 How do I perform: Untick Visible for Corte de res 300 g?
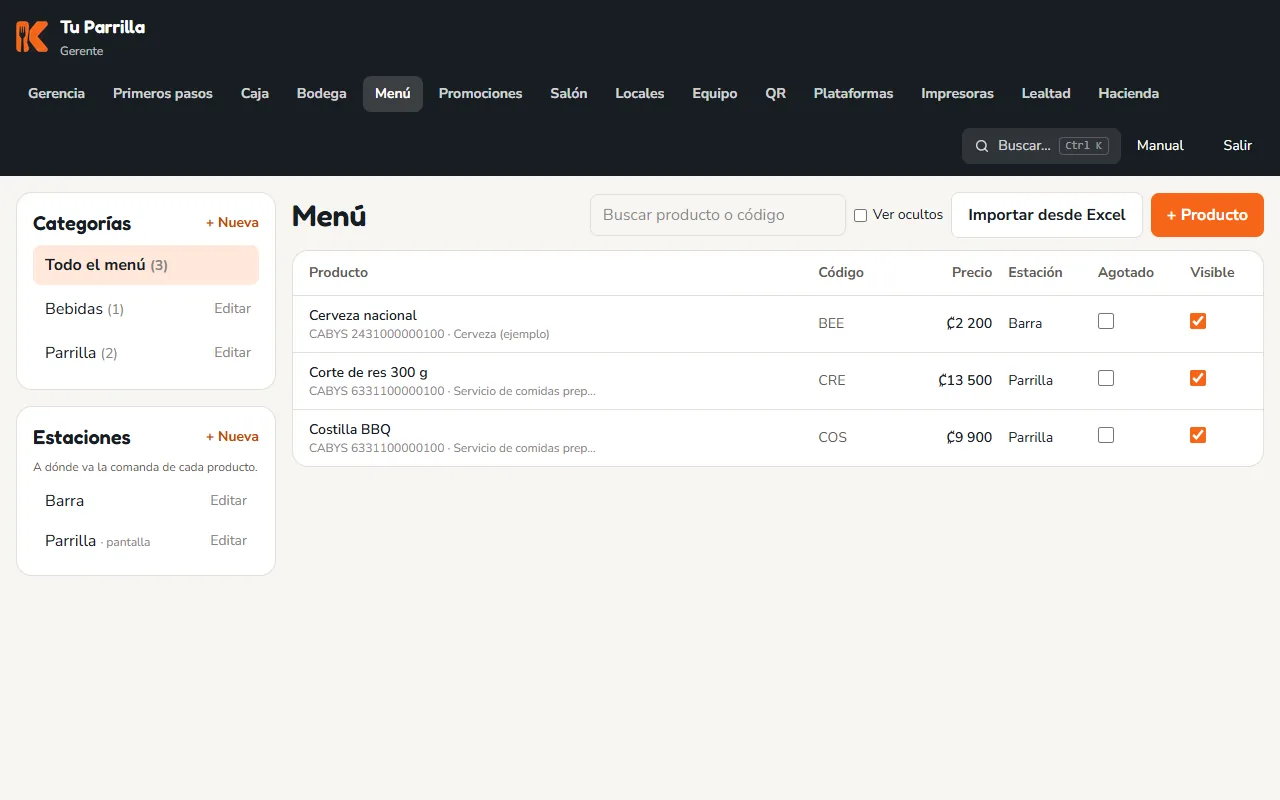[x=1198, y=378]
